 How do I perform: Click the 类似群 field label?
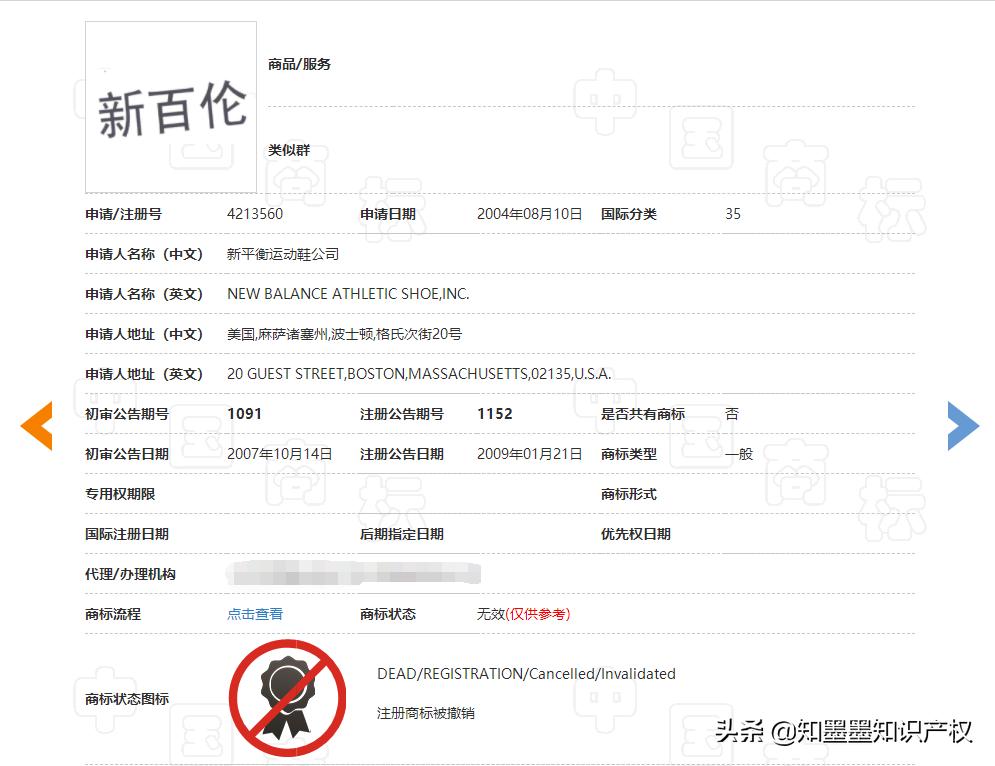coord(288,150)
